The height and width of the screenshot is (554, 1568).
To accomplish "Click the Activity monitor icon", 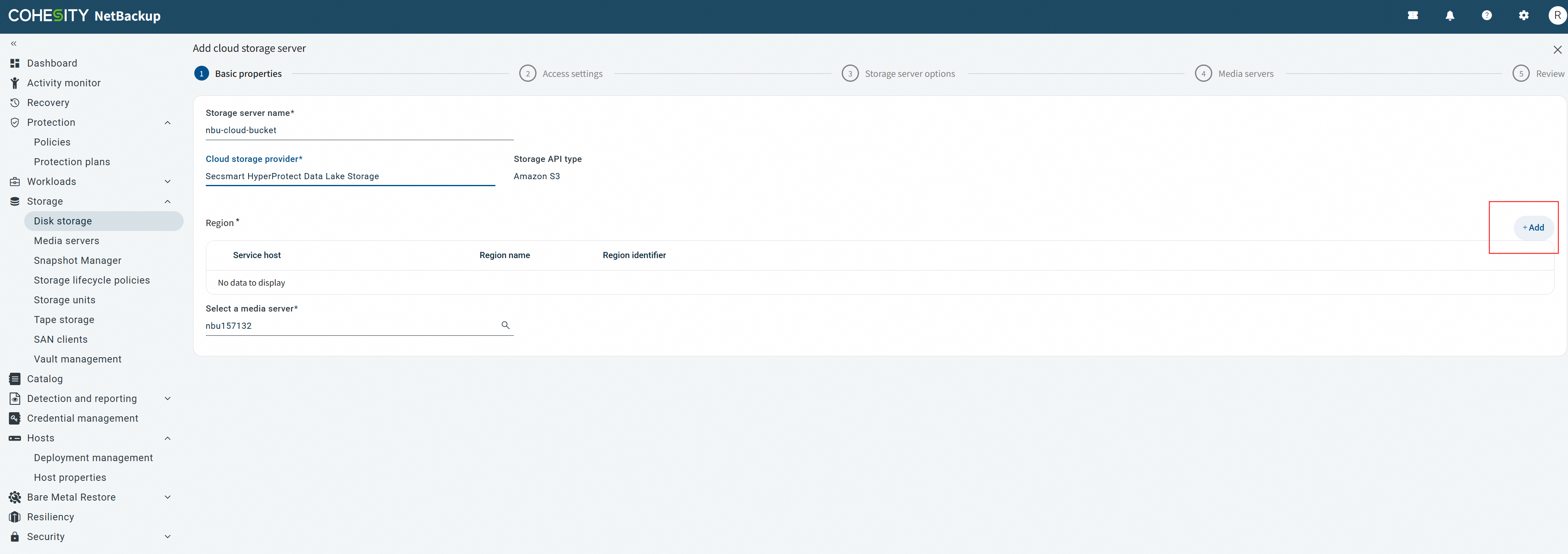I will (15, 83).
